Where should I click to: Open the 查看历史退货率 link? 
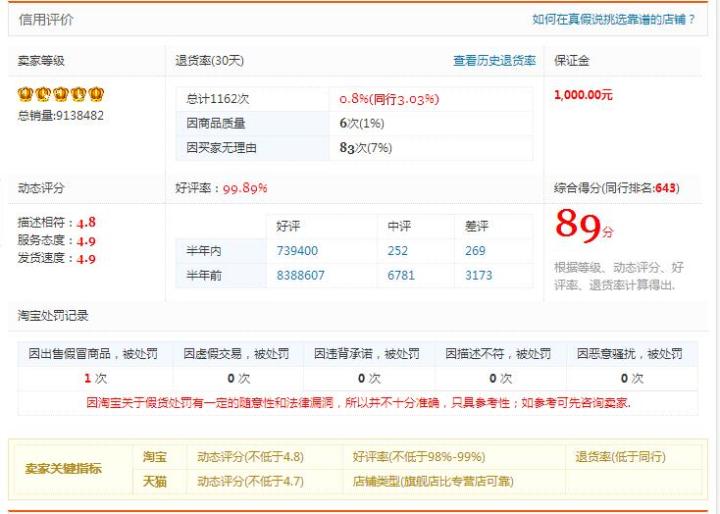[495, 61]
